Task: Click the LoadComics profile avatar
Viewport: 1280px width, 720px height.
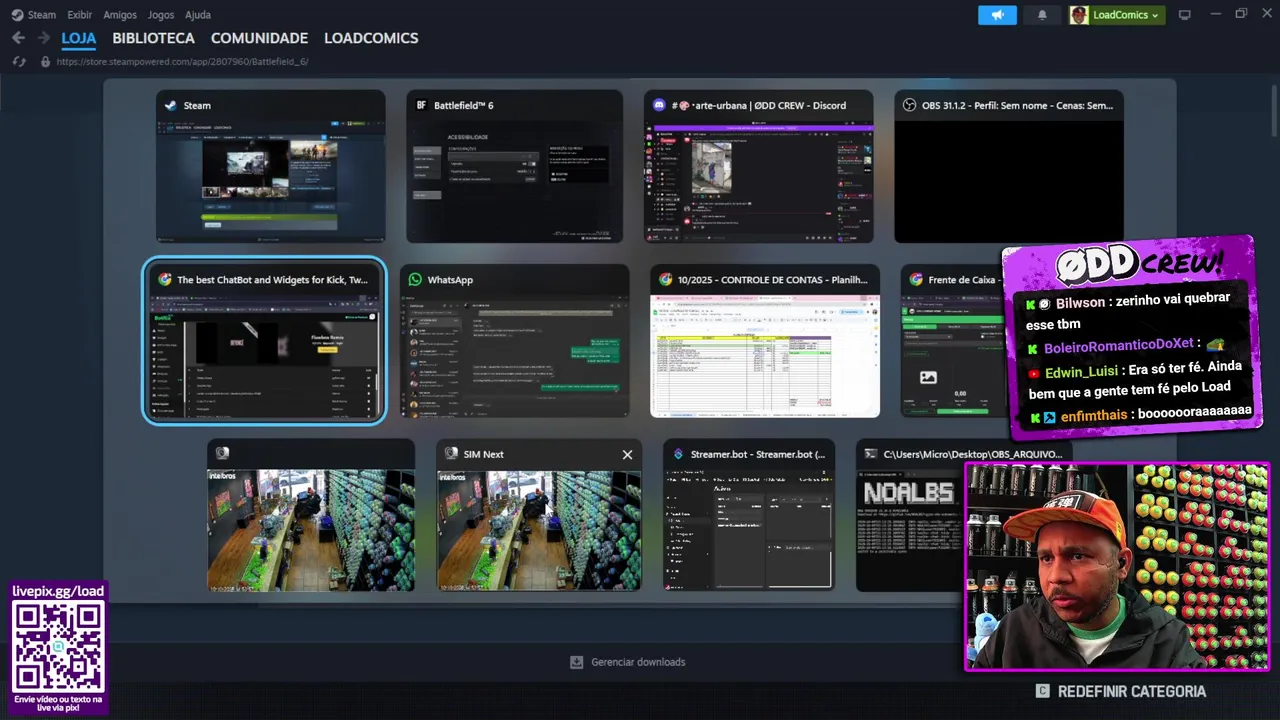Action: [1079, 15]
